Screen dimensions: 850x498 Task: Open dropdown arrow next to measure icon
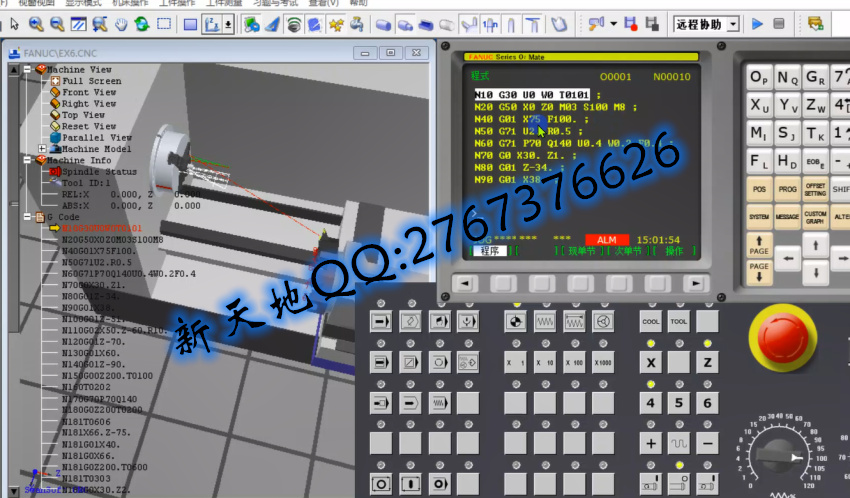613,24
